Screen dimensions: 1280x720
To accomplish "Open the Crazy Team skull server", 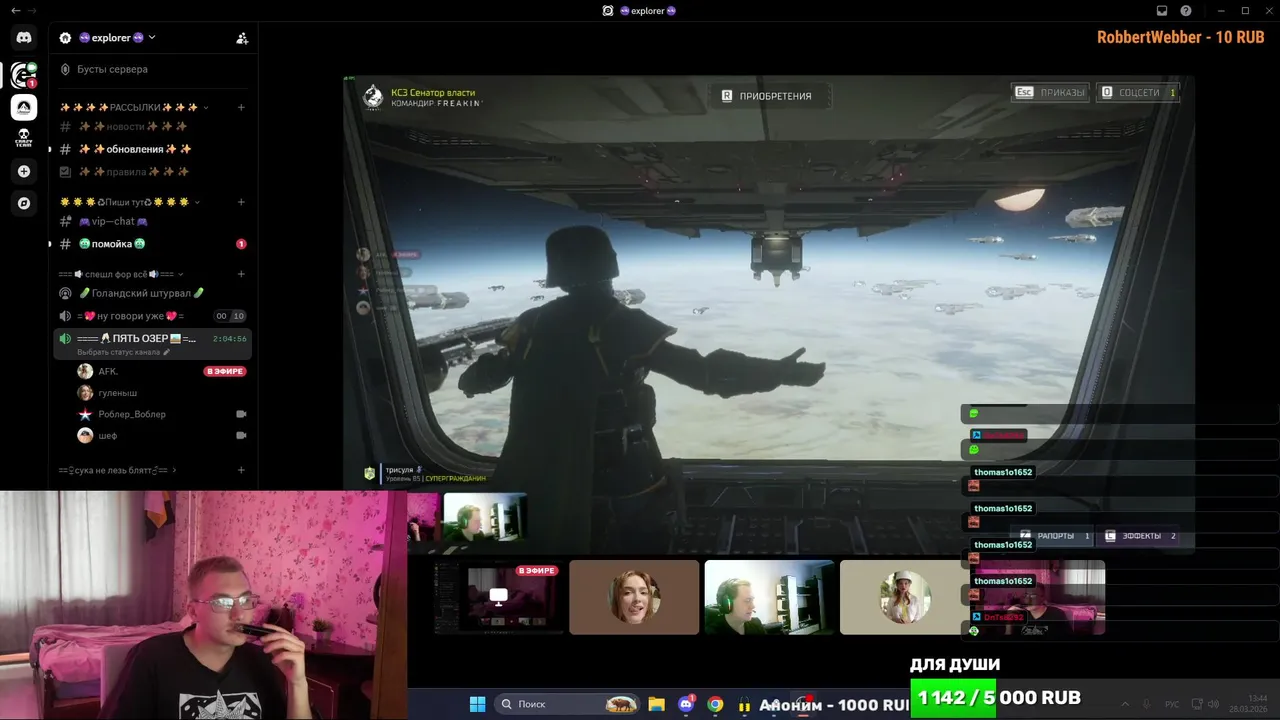I will (x=24, y=139).
